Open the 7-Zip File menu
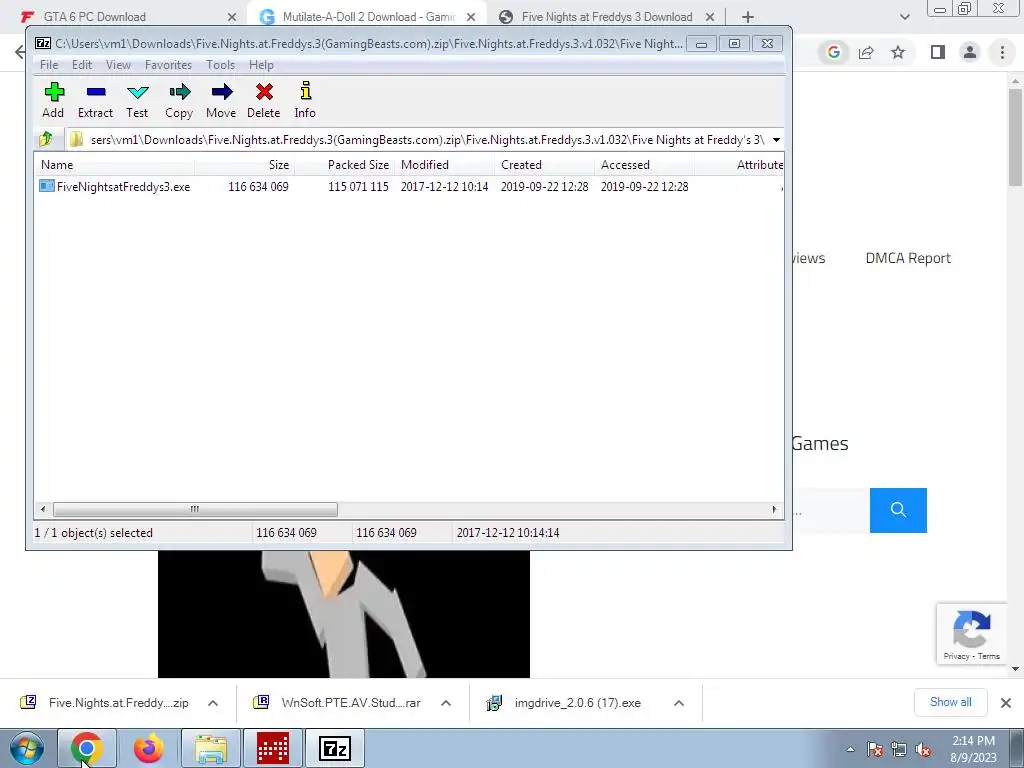1024x768 pixels. pyautogui.click(x=49, y=65)
